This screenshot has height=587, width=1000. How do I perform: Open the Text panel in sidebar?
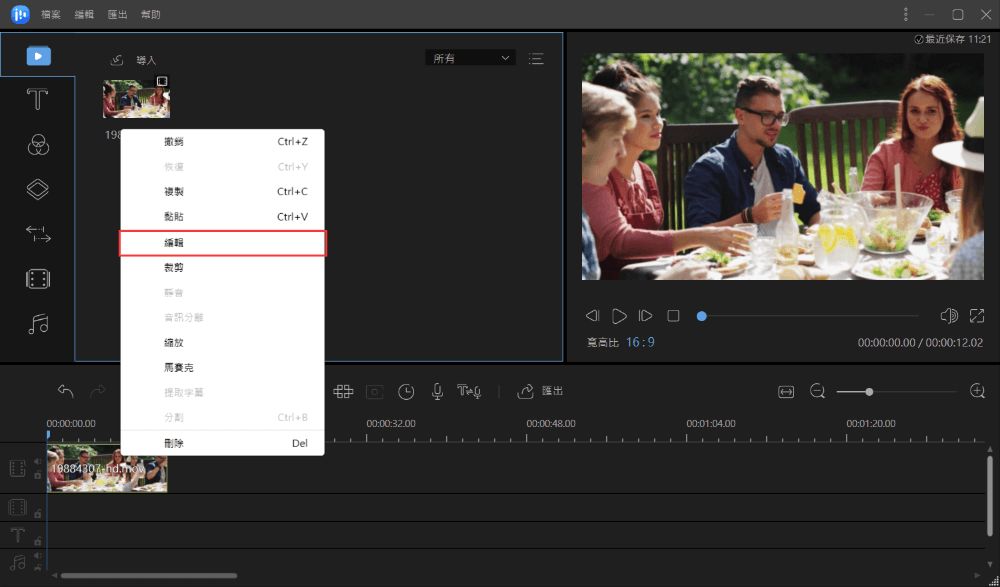(x=38, y=100)
